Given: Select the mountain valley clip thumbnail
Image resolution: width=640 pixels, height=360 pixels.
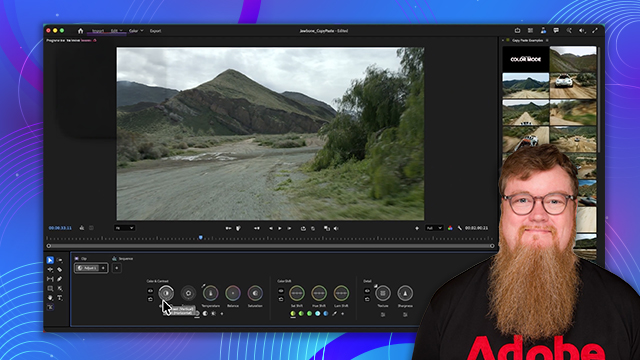Looking at the screenshot, I should [x=526, y=86].
